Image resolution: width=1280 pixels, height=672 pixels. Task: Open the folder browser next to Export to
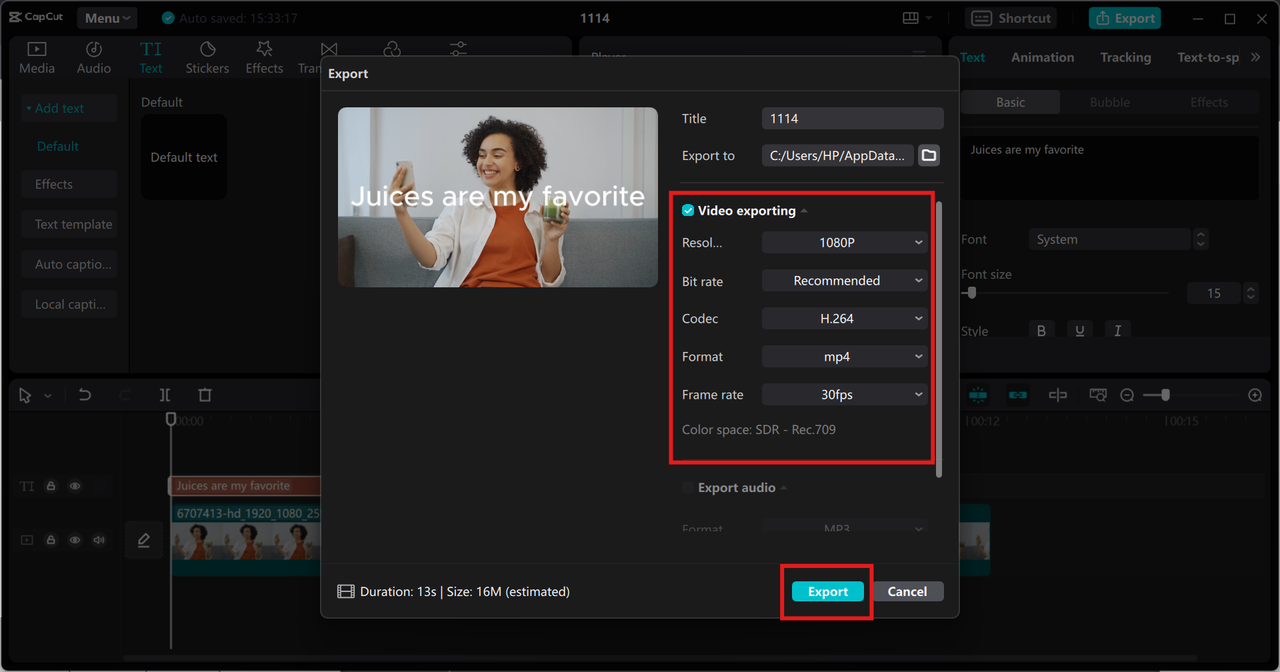pos(928,155)
